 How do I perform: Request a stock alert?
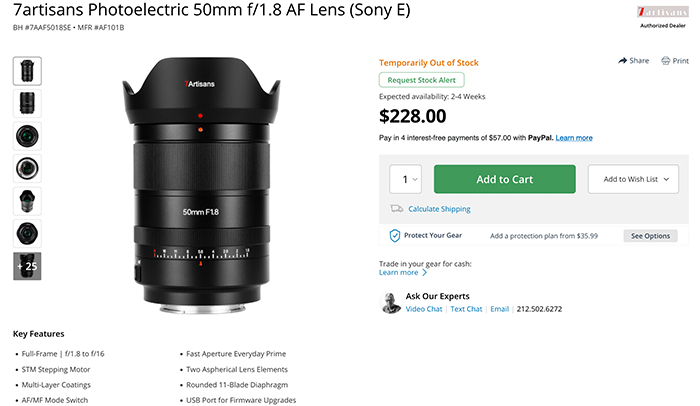pyautogui.click(x=421, y=80)
